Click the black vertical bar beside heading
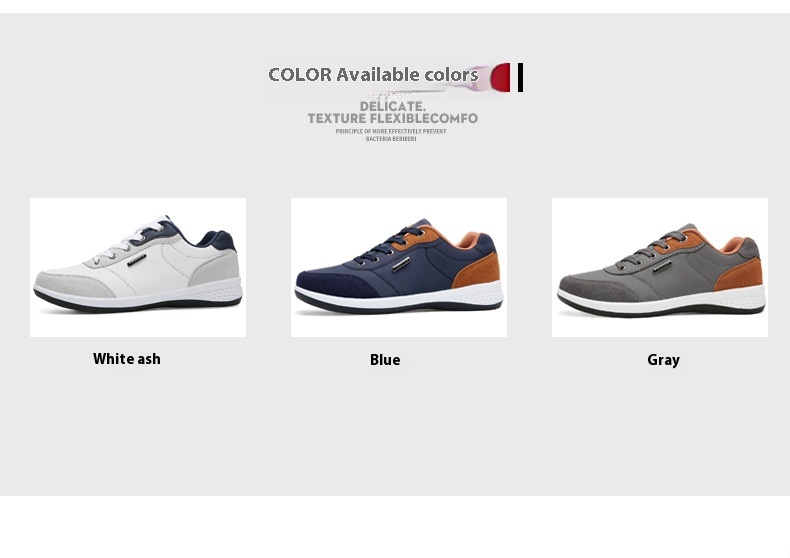The width and height of the screenshot is (790, 558). tap(520, 78)
